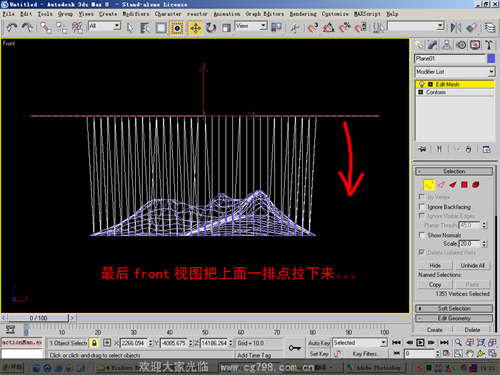Open the View reference coordinate dropdown
This screenshot has height=375, width=500.
(251, 26)
